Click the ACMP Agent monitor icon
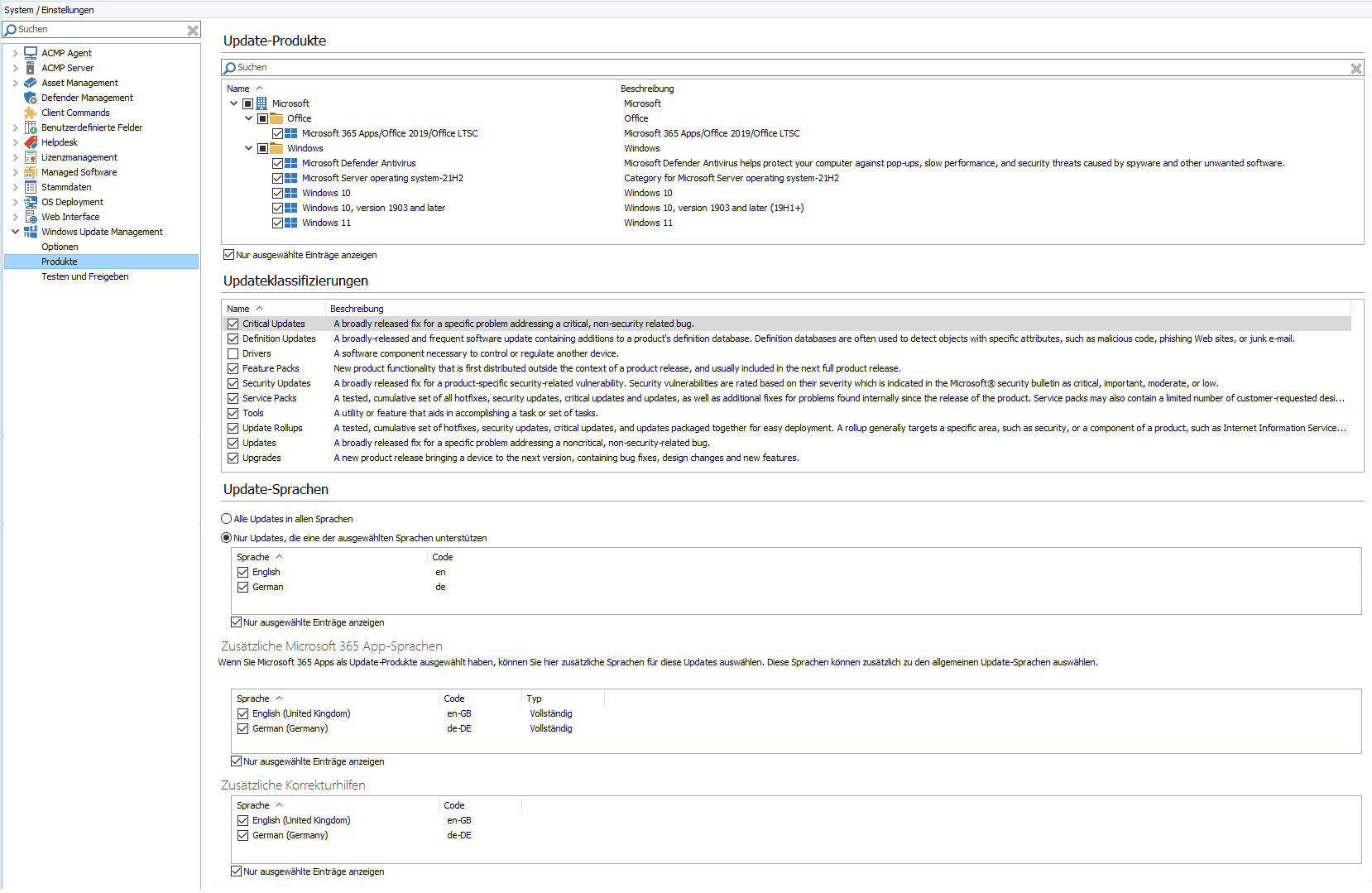The height and width of the screenshot is (893, 1372). click(31, 53)
